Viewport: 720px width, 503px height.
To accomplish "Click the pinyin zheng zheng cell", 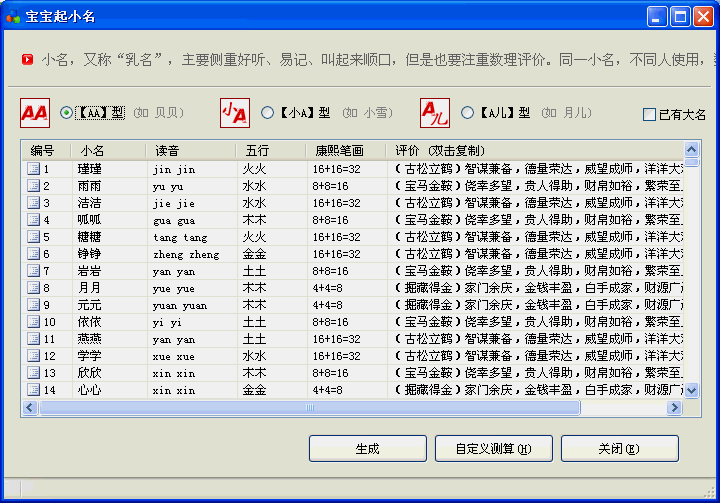I will (186, 254).
